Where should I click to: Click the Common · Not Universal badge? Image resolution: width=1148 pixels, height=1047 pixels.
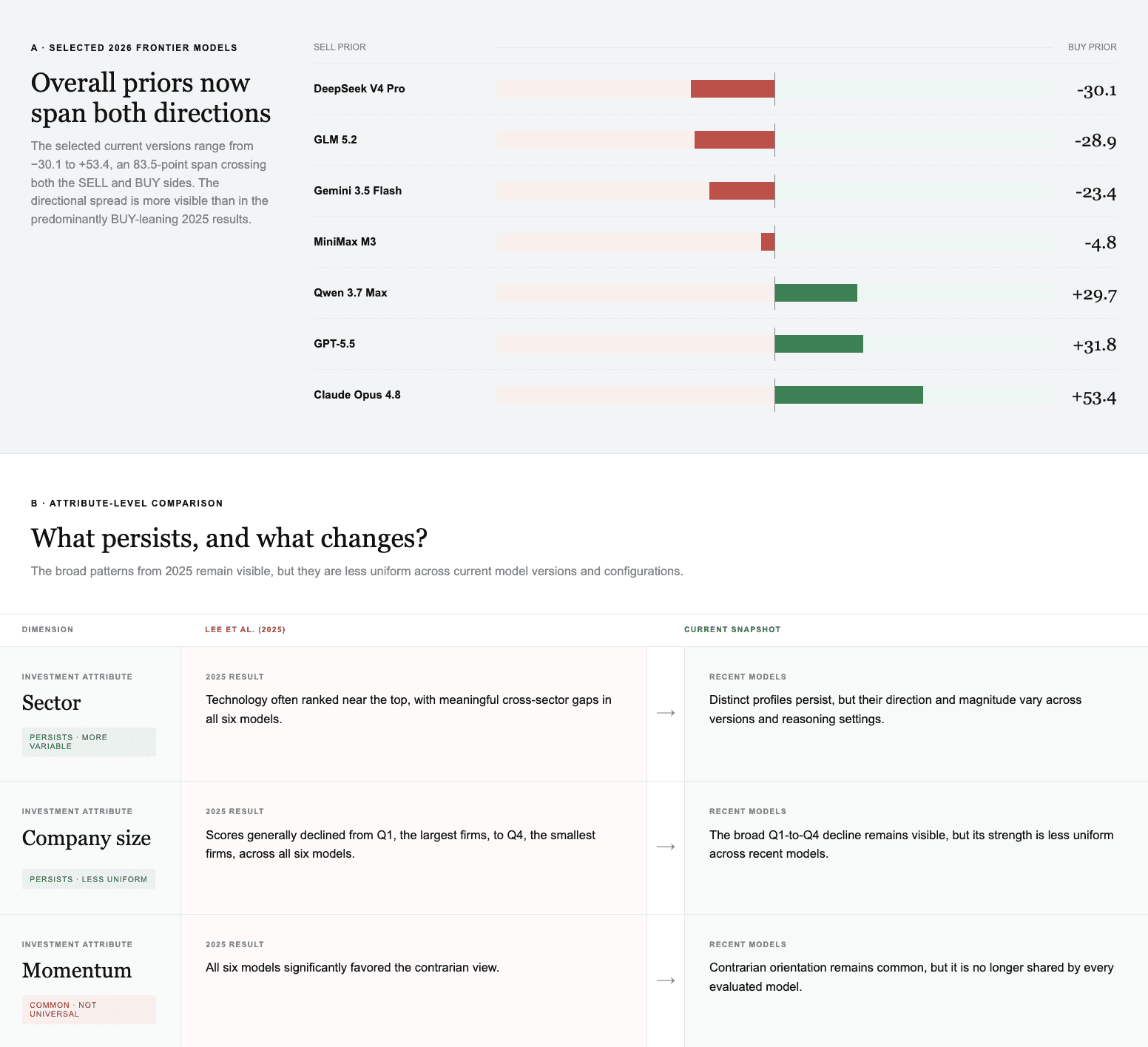(x=89, y=1009)
